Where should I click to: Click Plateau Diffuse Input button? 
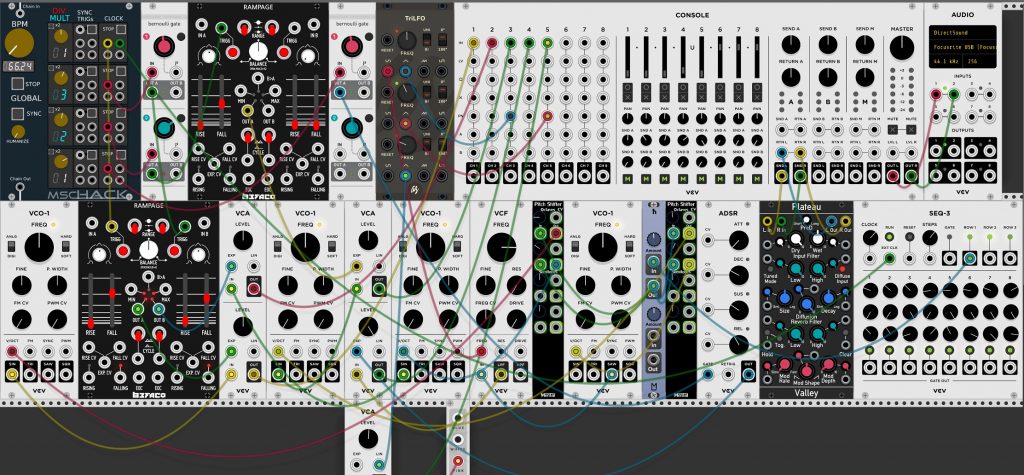843,268
